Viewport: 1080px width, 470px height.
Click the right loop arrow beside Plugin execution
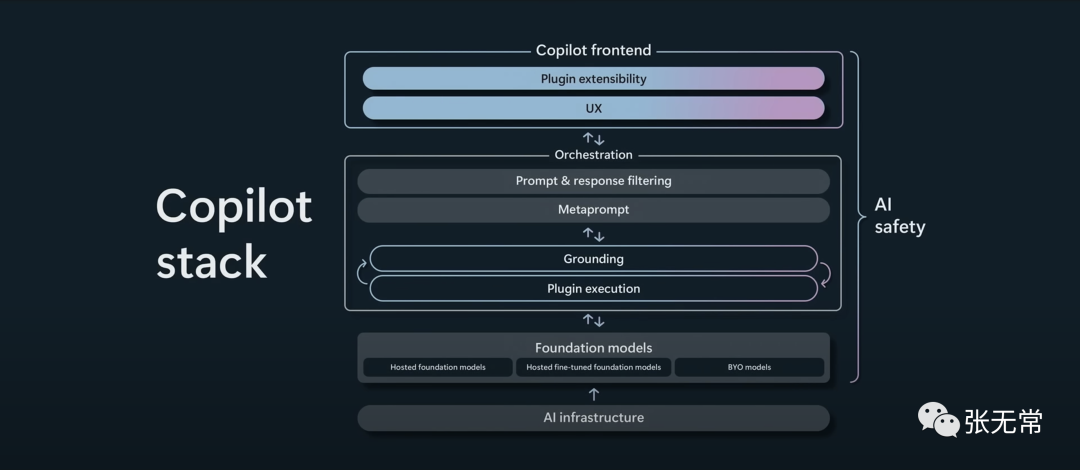tap(824, 274)
